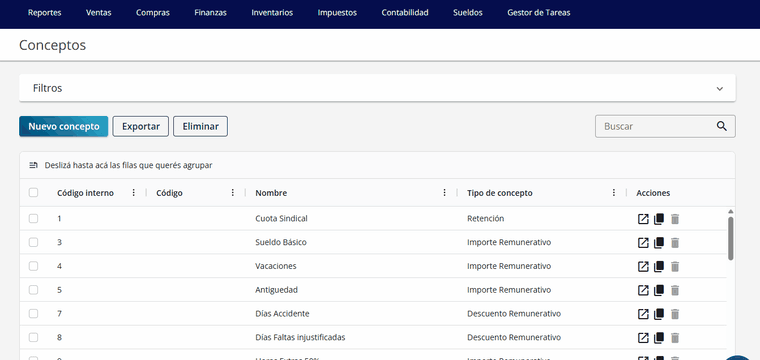The image size is (760, 360).
Task: Tick the Antigüedad row checkbox
Action: (x=33, y=290)
